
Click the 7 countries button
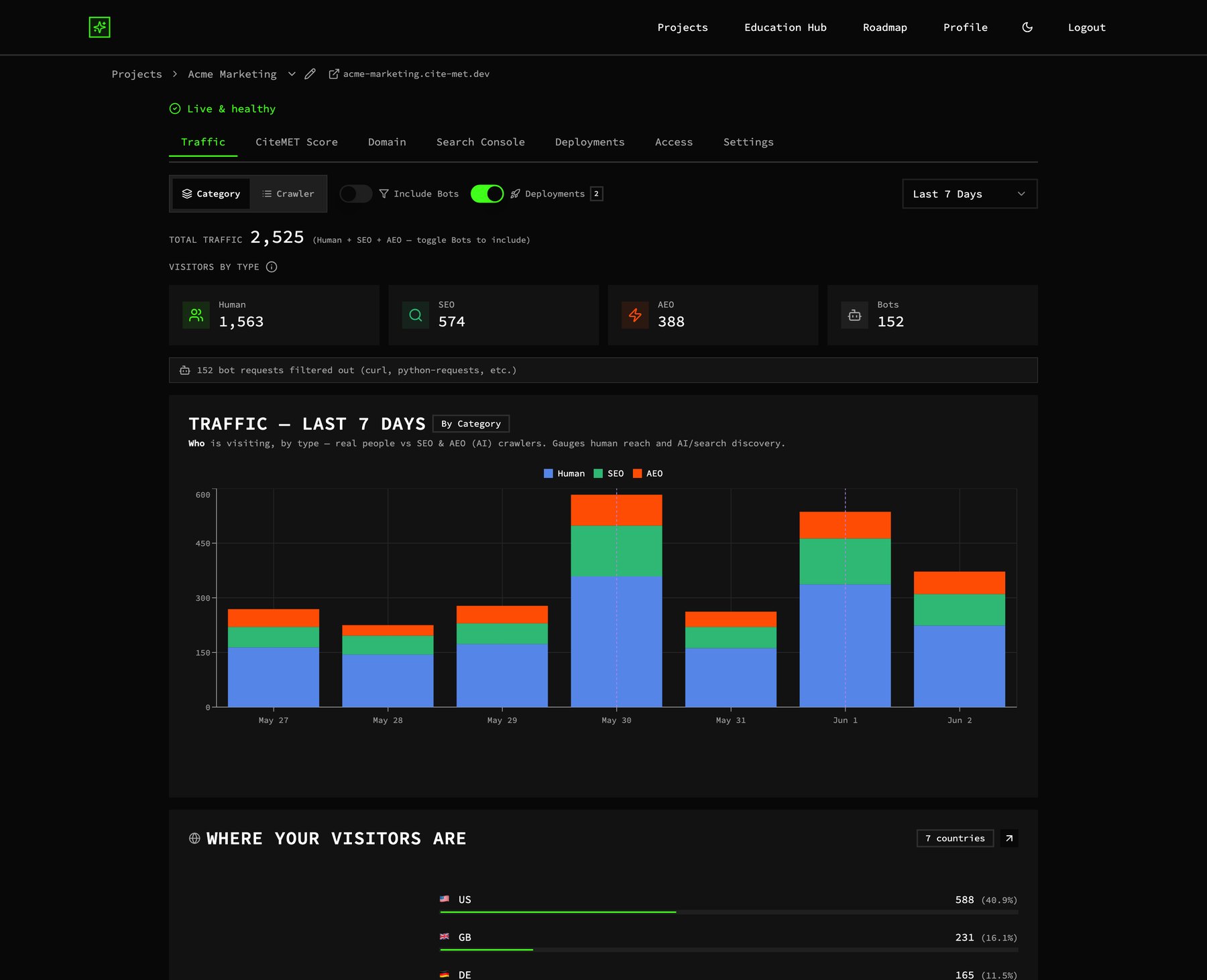tap(955, 839)
